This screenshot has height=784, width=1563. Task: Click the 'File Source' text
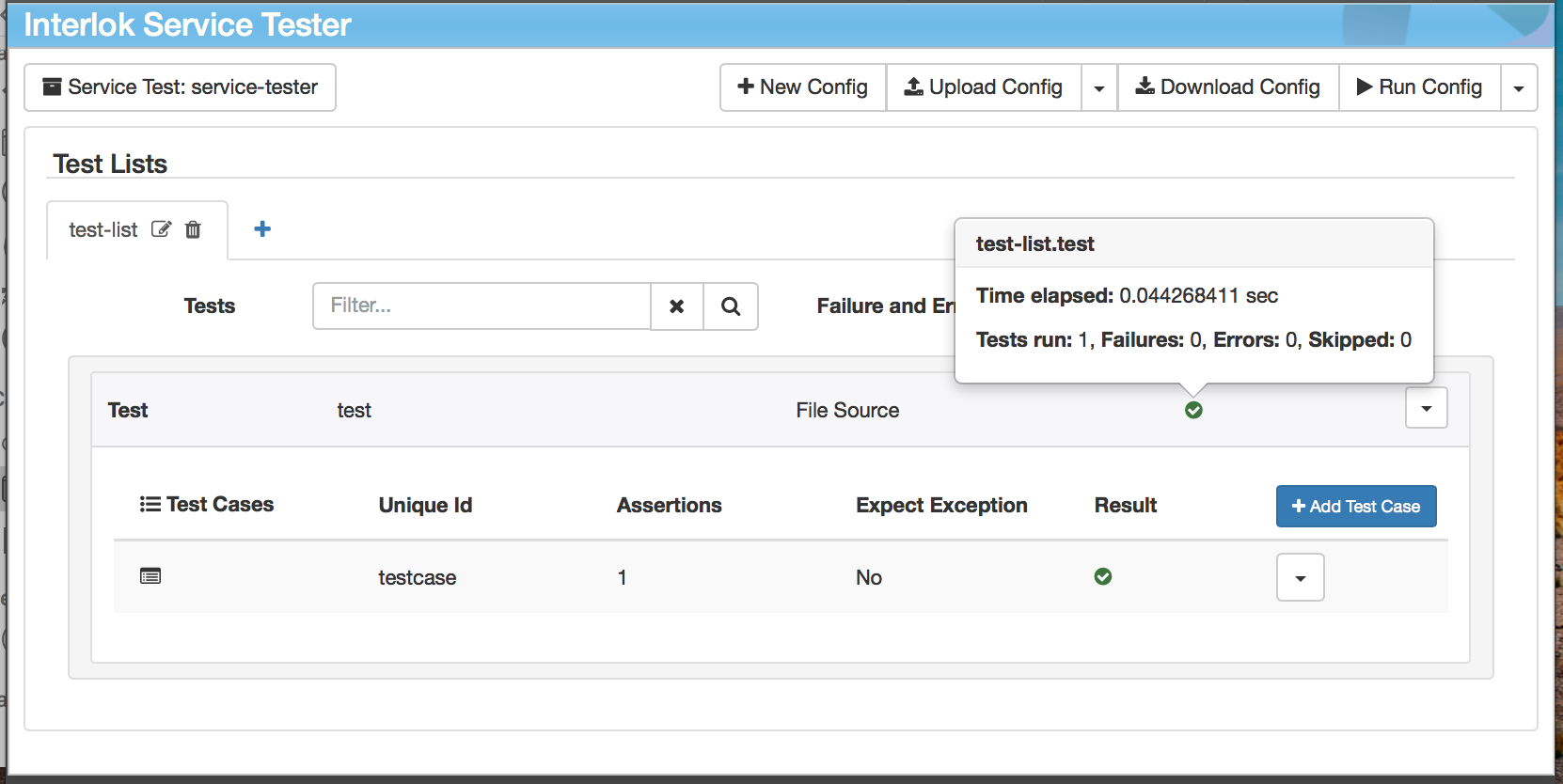pos(847,410)
